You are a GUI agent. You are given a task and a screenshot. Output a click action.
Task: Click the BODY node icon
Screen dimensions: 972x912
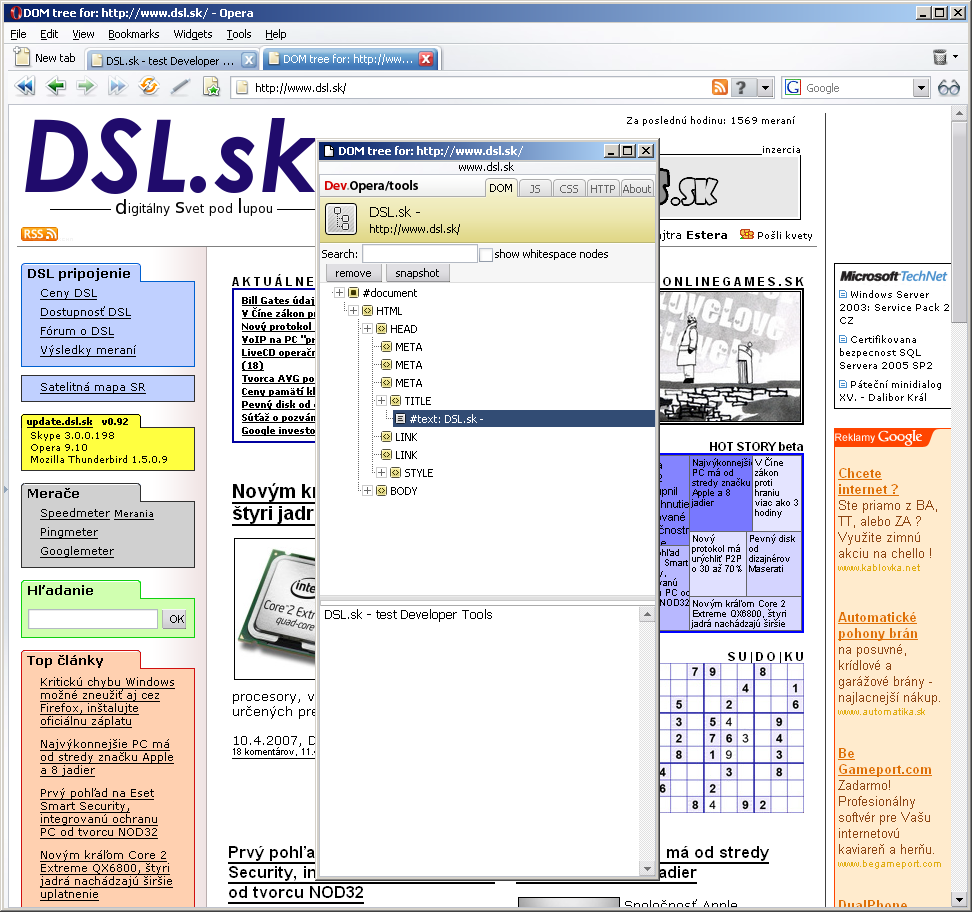click(382, 491)
